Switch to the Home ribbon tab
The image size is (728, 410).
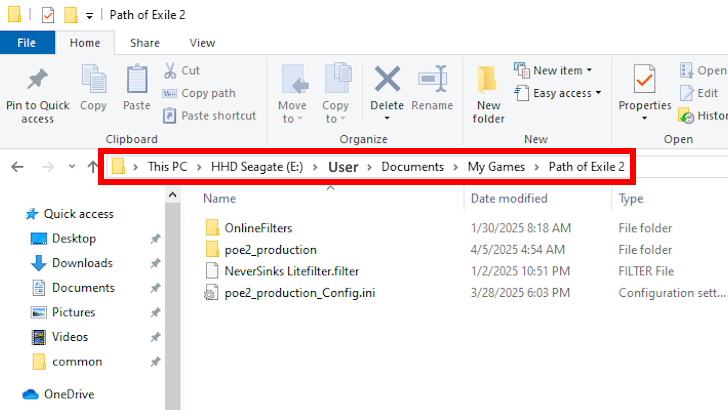coord(85,43)
